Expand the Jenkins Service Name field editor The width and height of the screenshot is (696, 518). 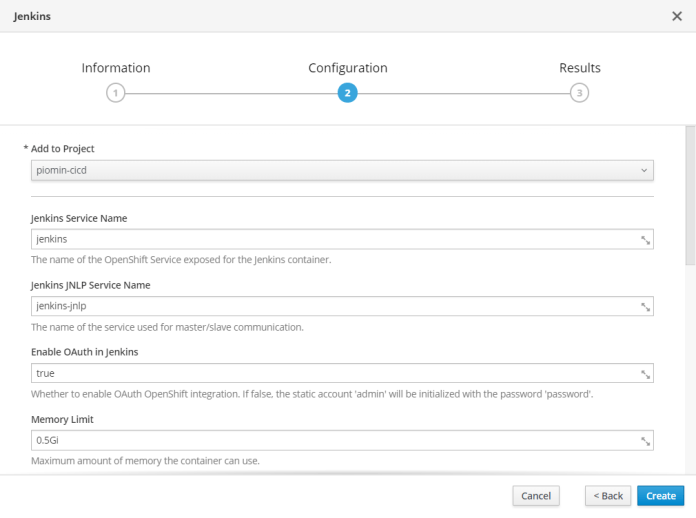[645, 240]
